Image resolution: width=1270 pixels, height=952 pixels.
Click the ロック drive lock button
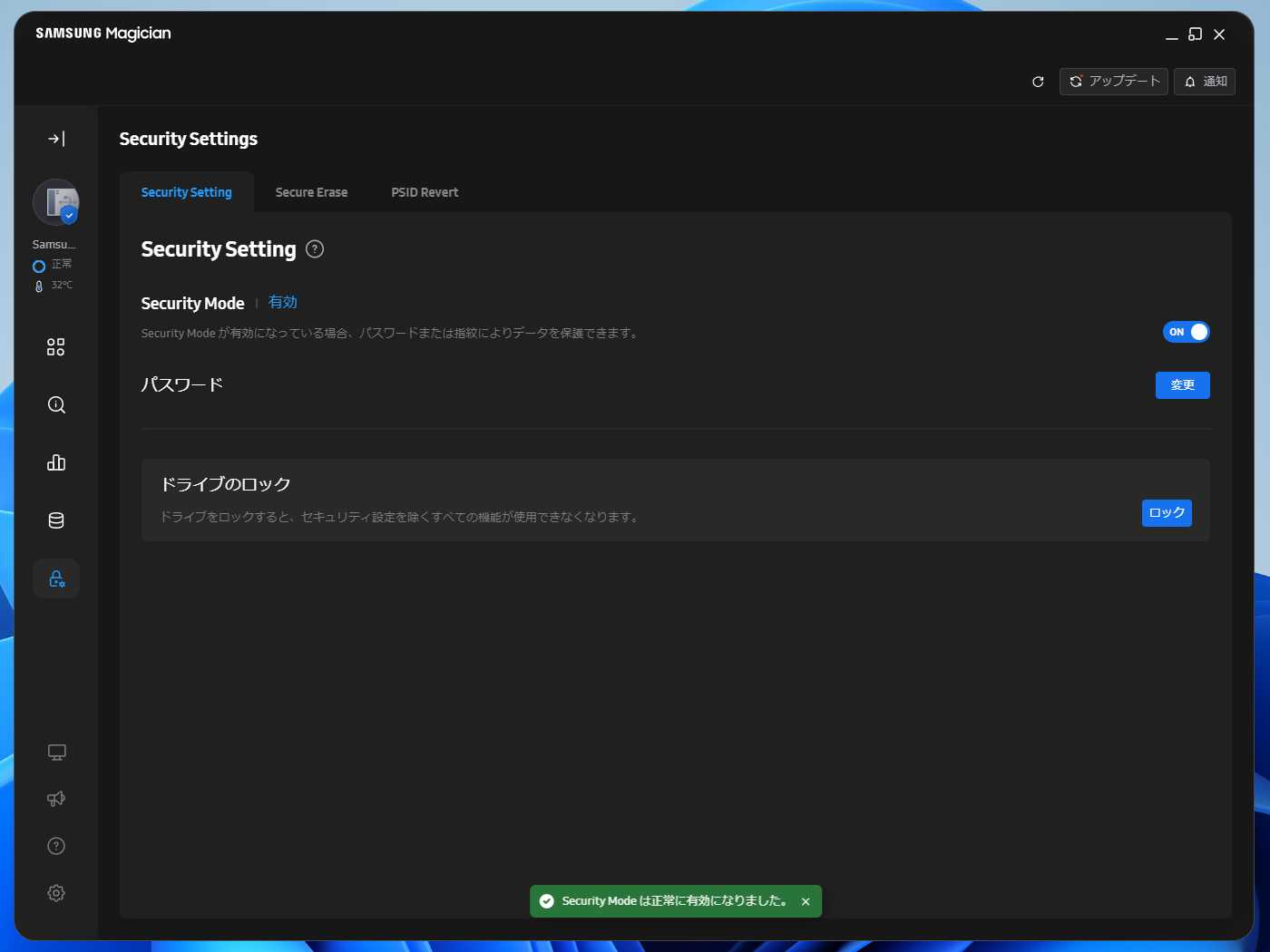pyautogui.click(x=1167, y=513)
